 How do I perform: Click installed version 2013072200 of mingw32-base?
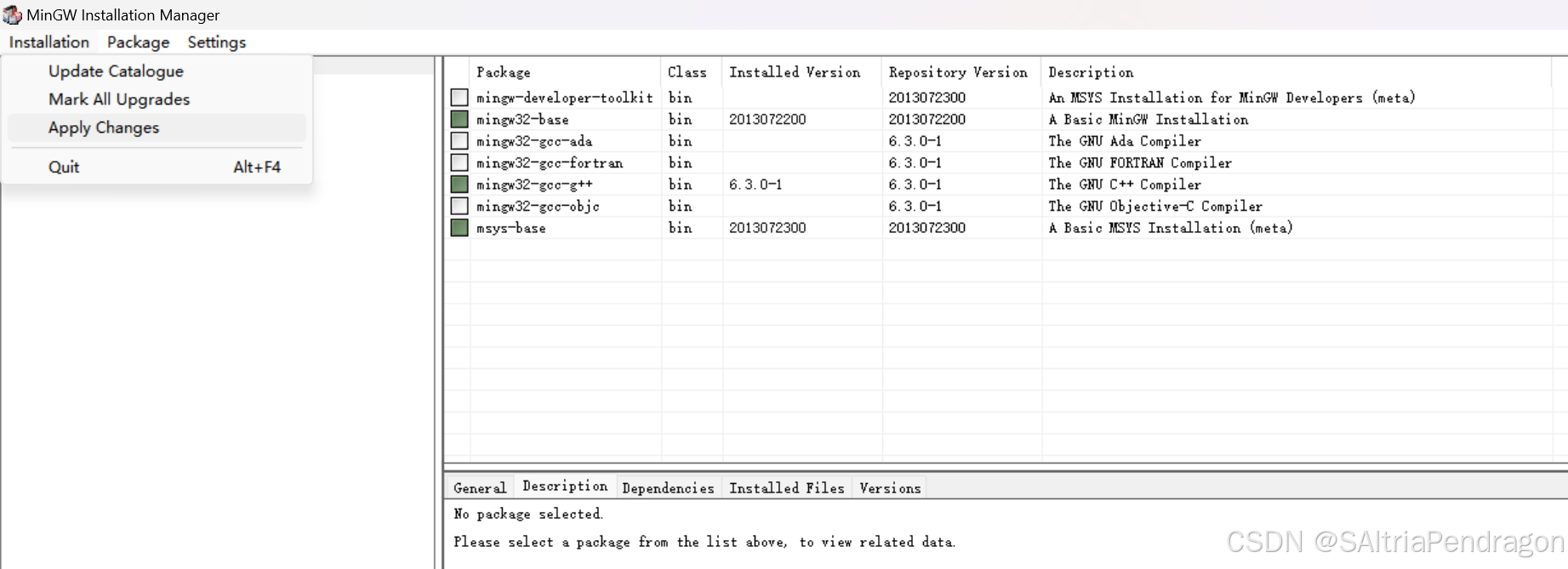767,119
